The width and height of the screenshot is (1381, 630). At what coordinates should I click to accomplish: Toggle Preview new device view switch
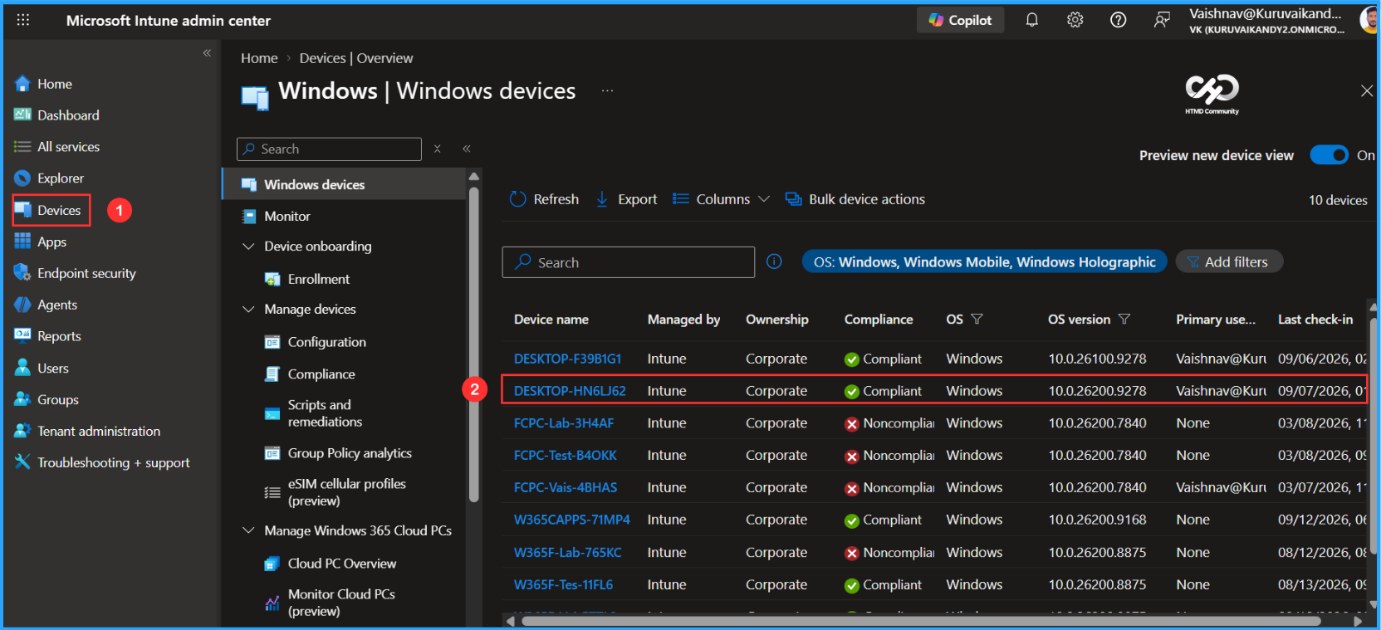tap(1329, 155)
